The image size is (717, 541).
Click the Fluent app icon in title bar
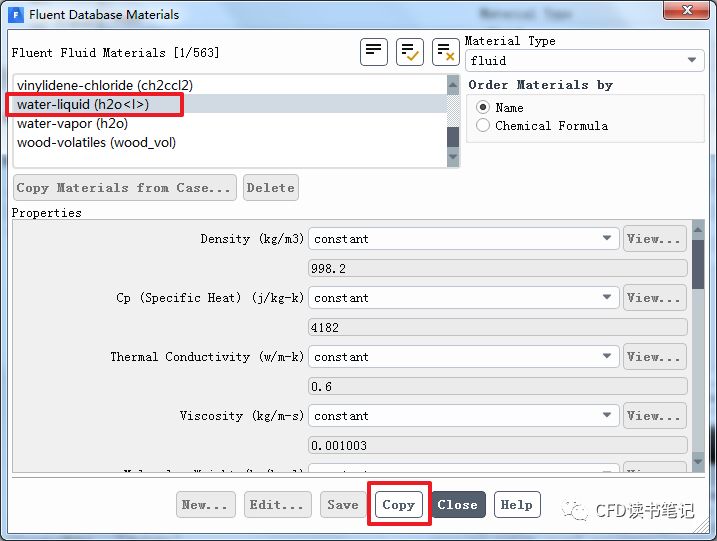click(x=16, y=15)
